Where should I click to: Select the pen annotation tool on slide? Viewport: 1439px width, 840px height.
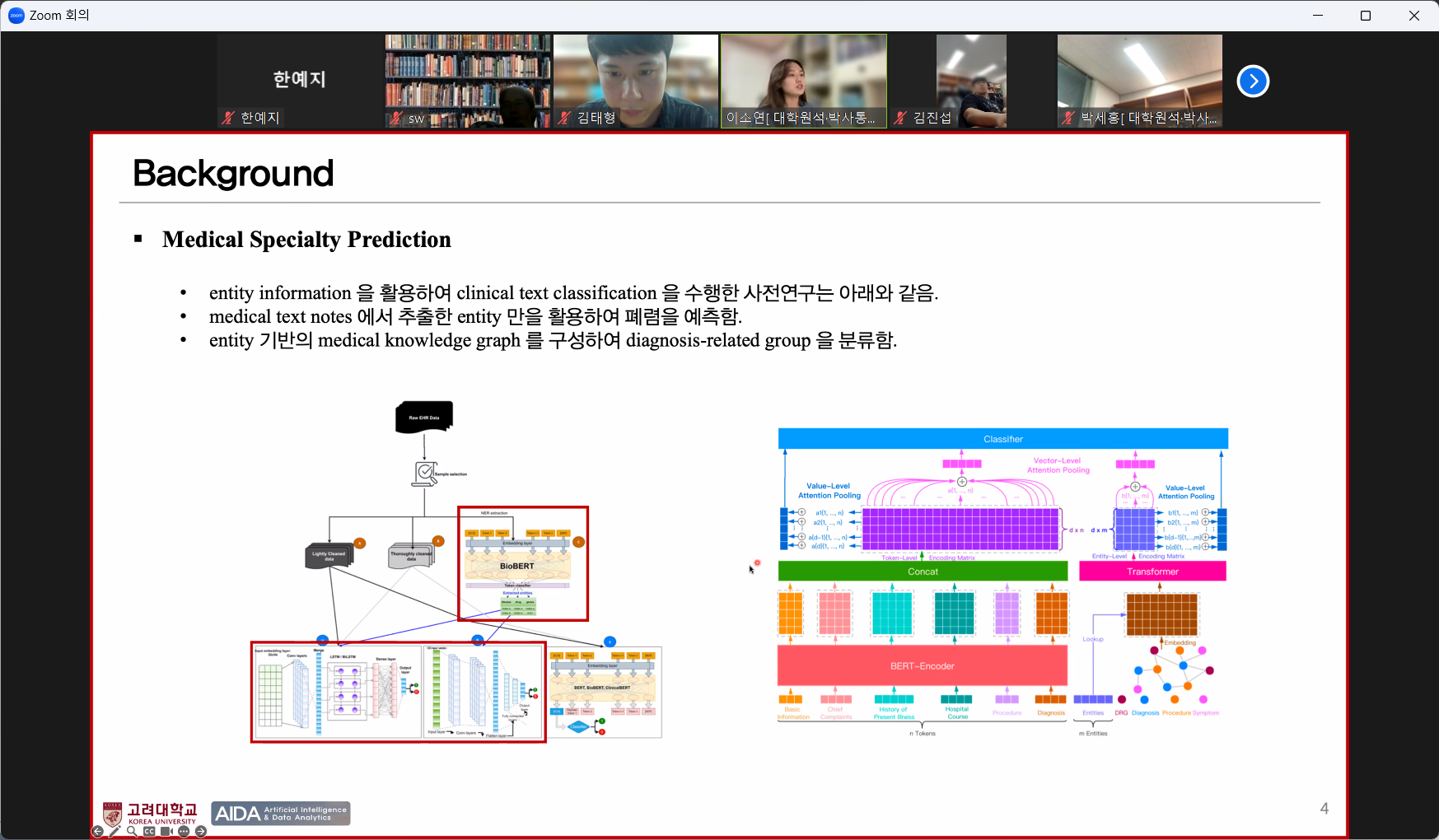(114, 832)
